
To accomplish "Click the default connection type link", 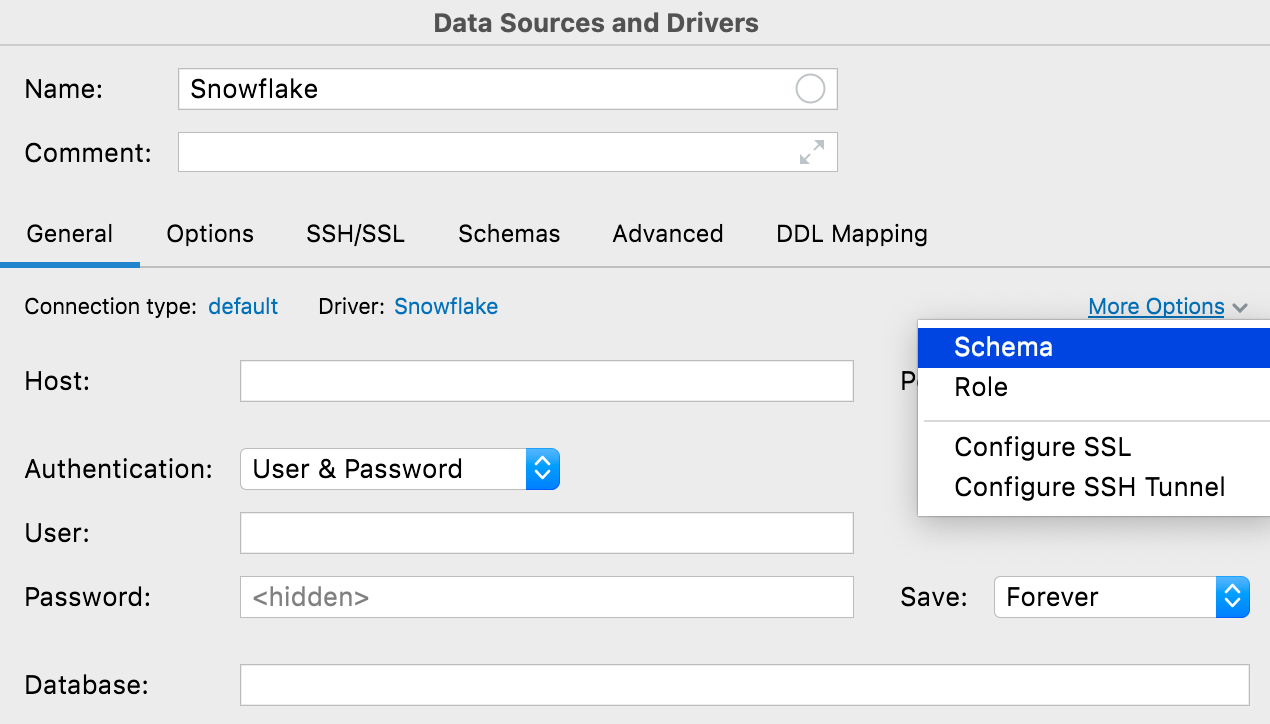I will 243,307.
